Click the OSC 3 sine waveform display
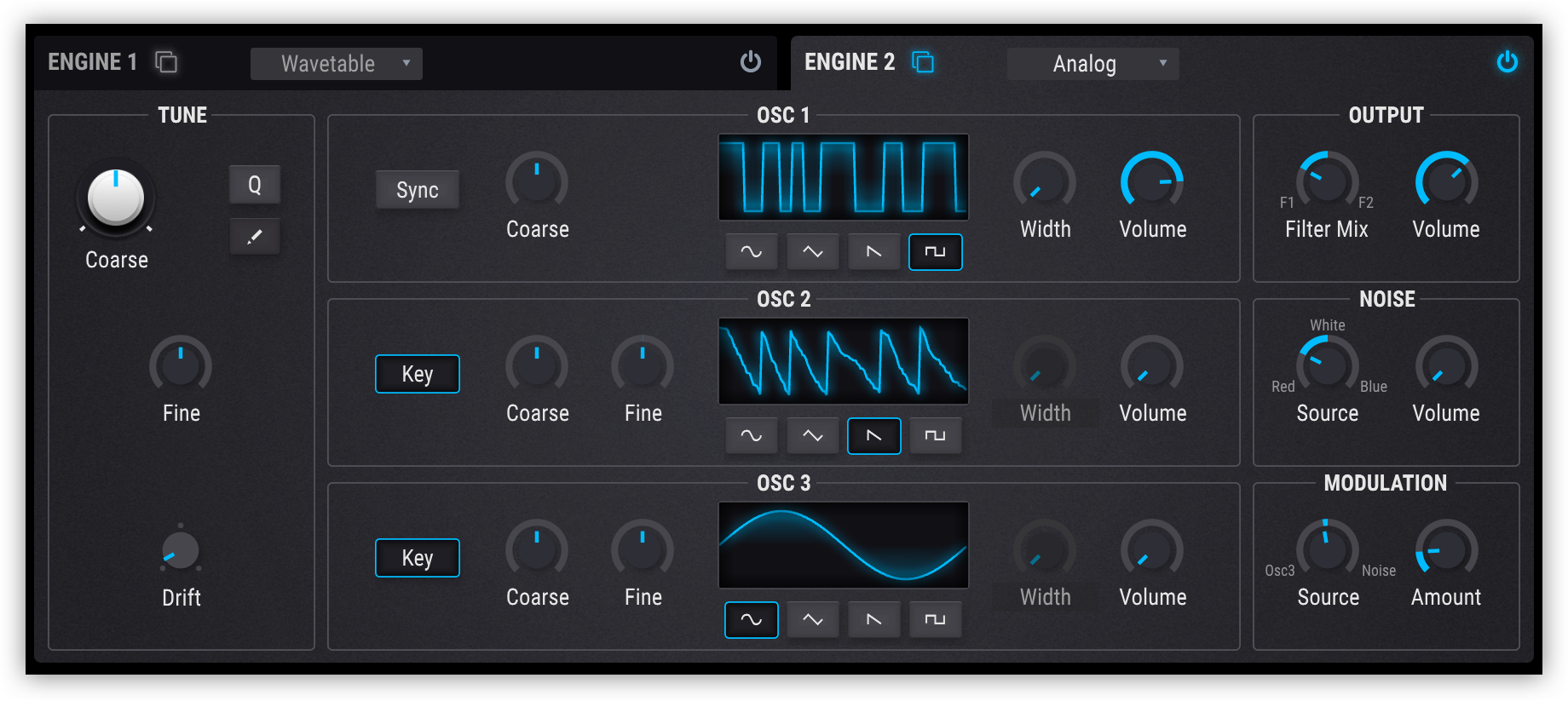 [844, 545]
